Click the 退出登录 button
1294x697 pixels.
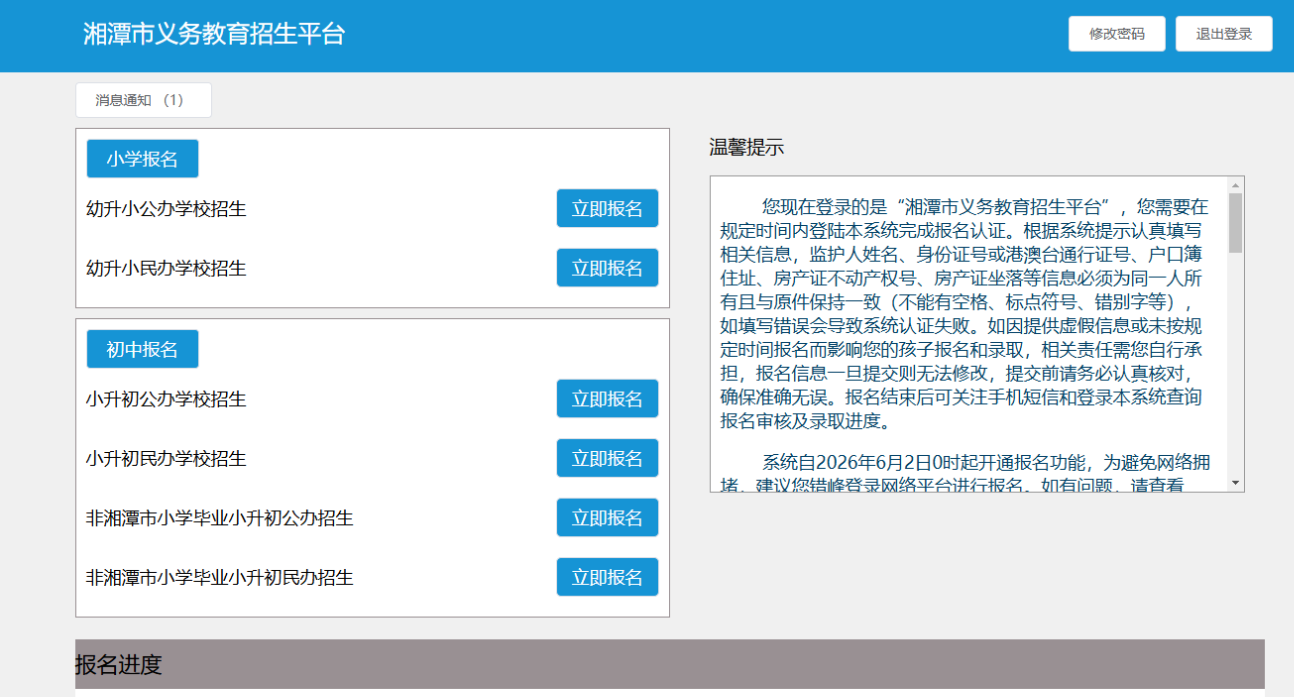point(1224,33)
